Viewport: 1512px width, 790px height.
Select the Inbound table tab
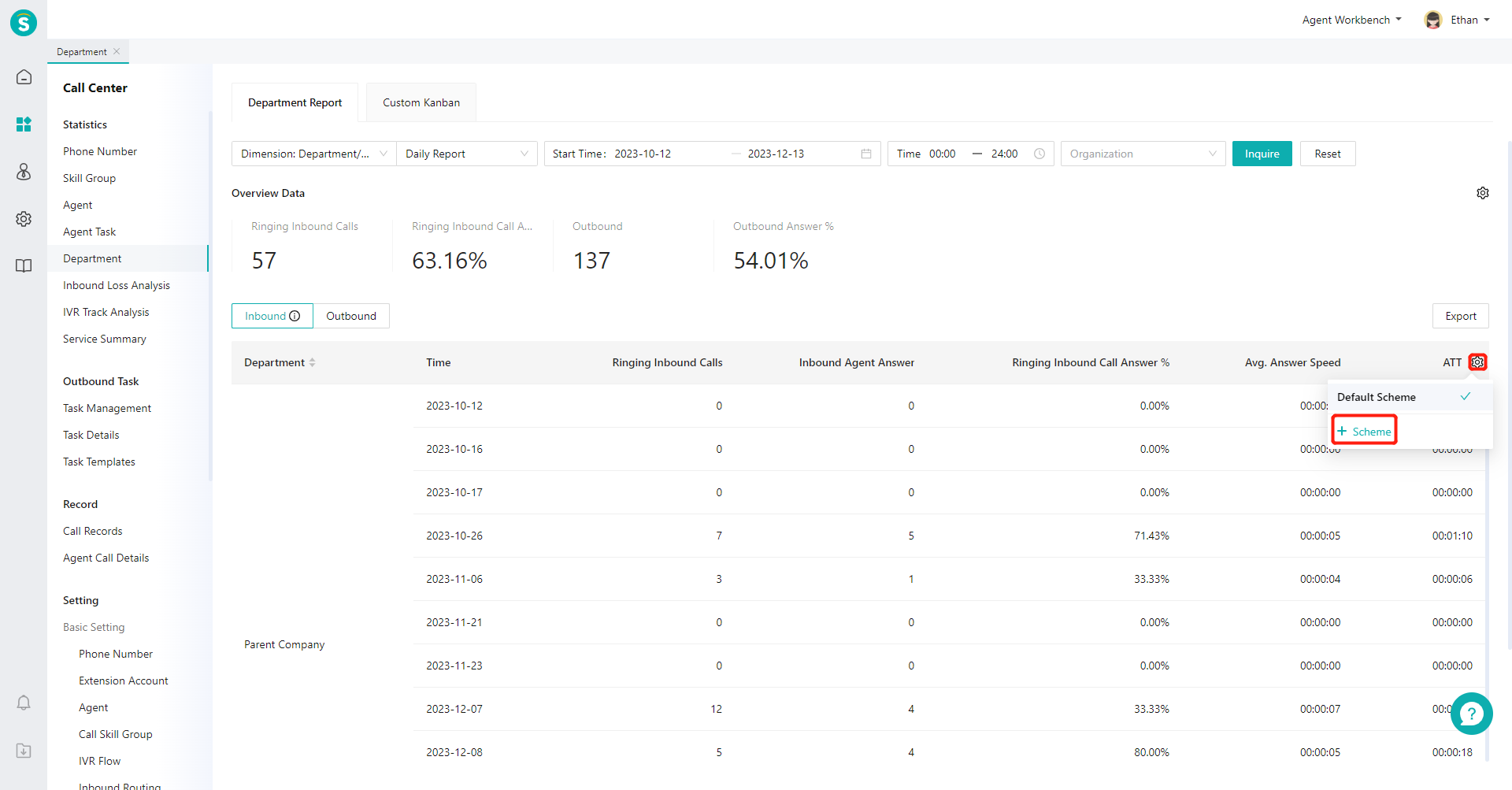[272, 316]
